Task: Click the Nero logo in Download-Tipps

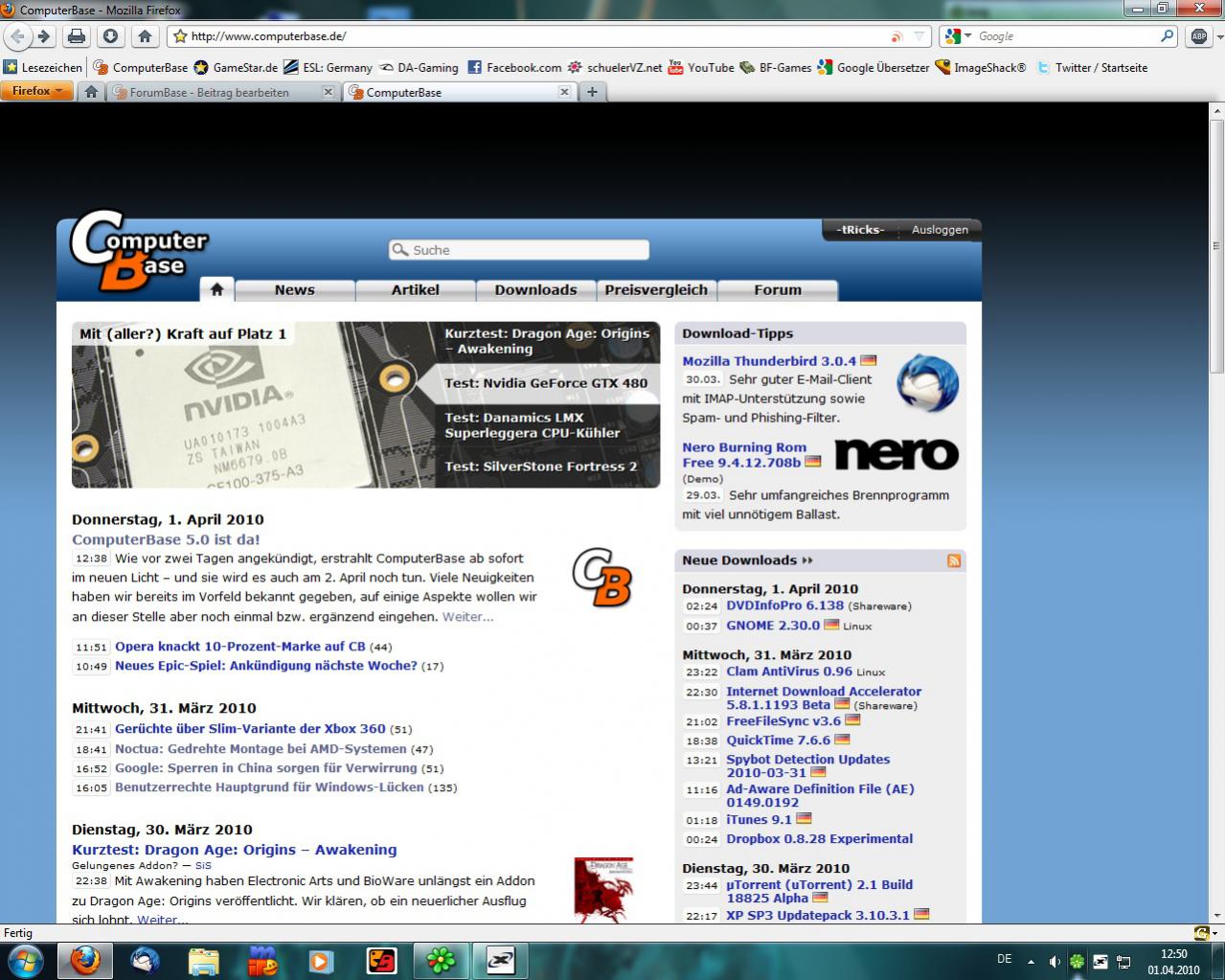Action: [x=896, y=454]
